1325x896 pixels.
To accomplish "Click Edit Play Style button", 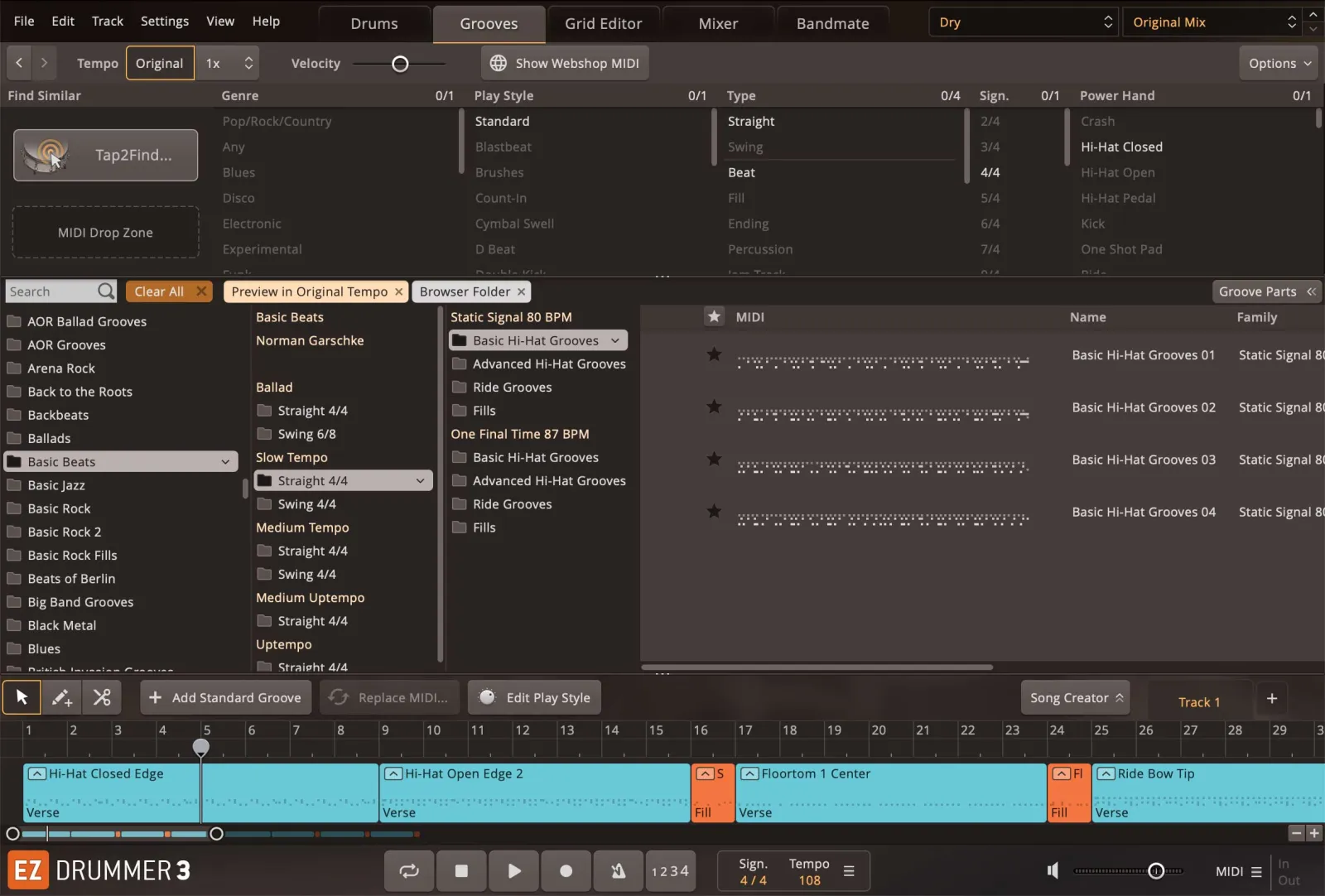I will pyautogui.click(x=534, y=697).
